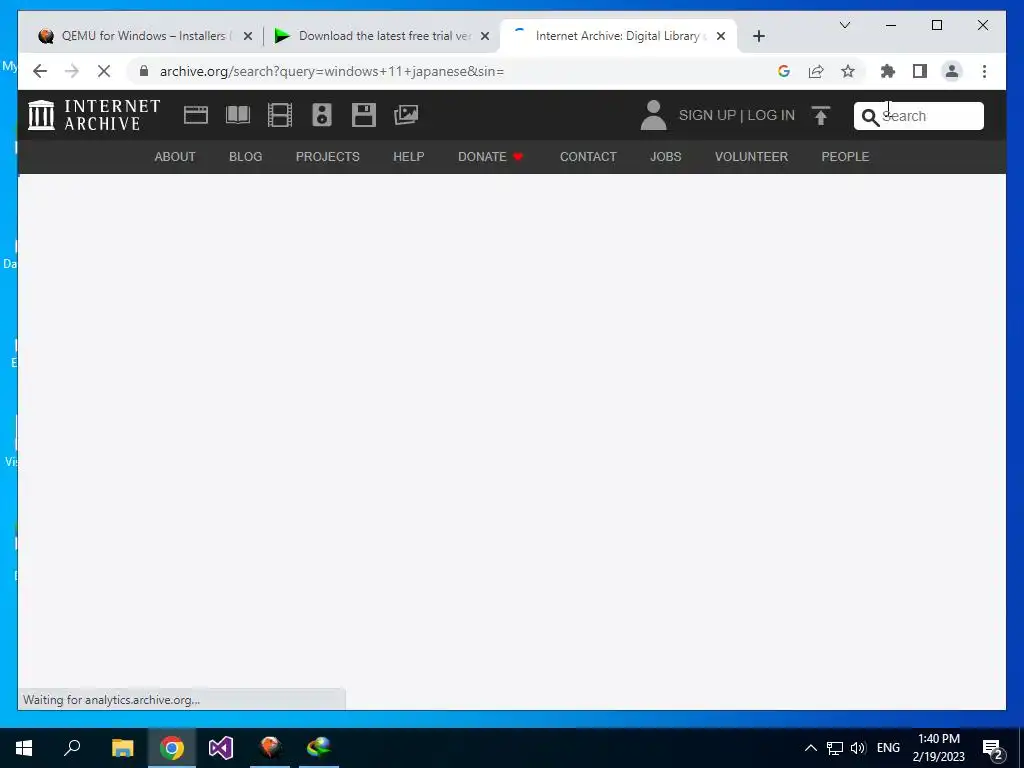Open the Video film icon
The height and width of the screenshot is (768, 1024).
coord(280,115)
